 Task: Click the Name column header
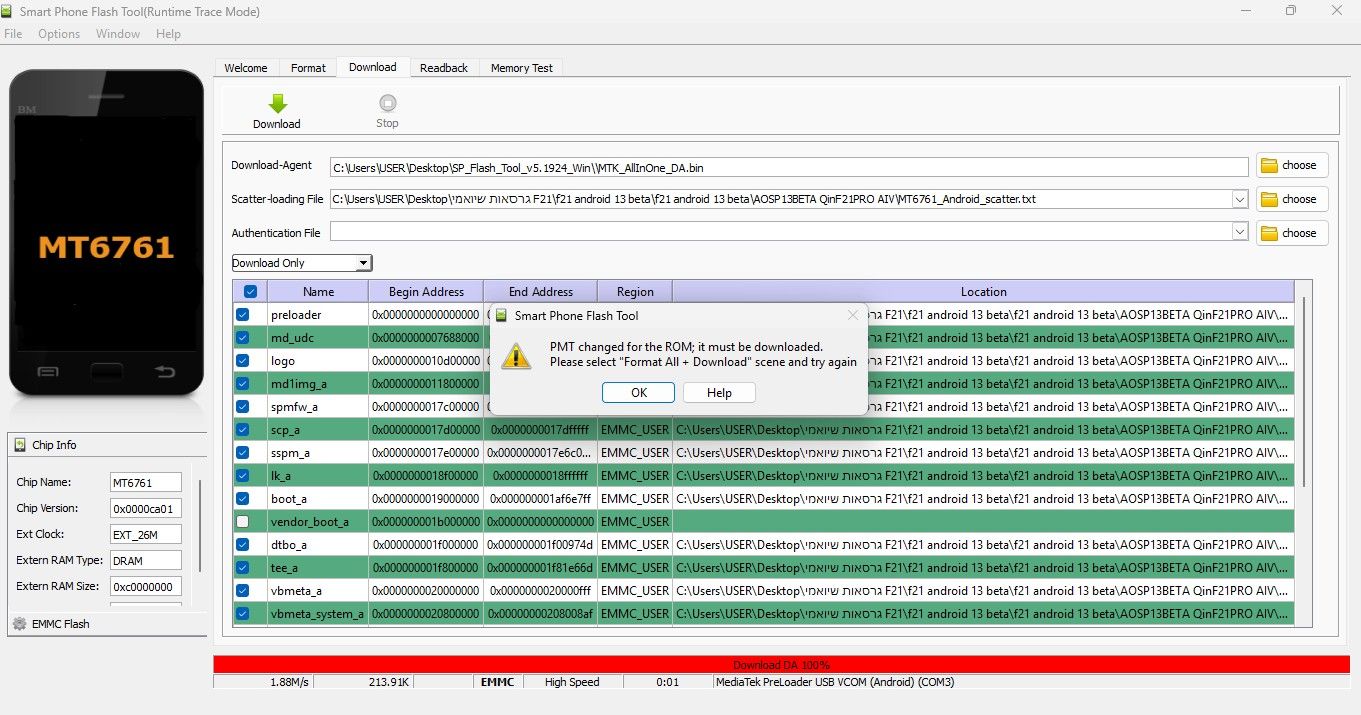(318, 292)
